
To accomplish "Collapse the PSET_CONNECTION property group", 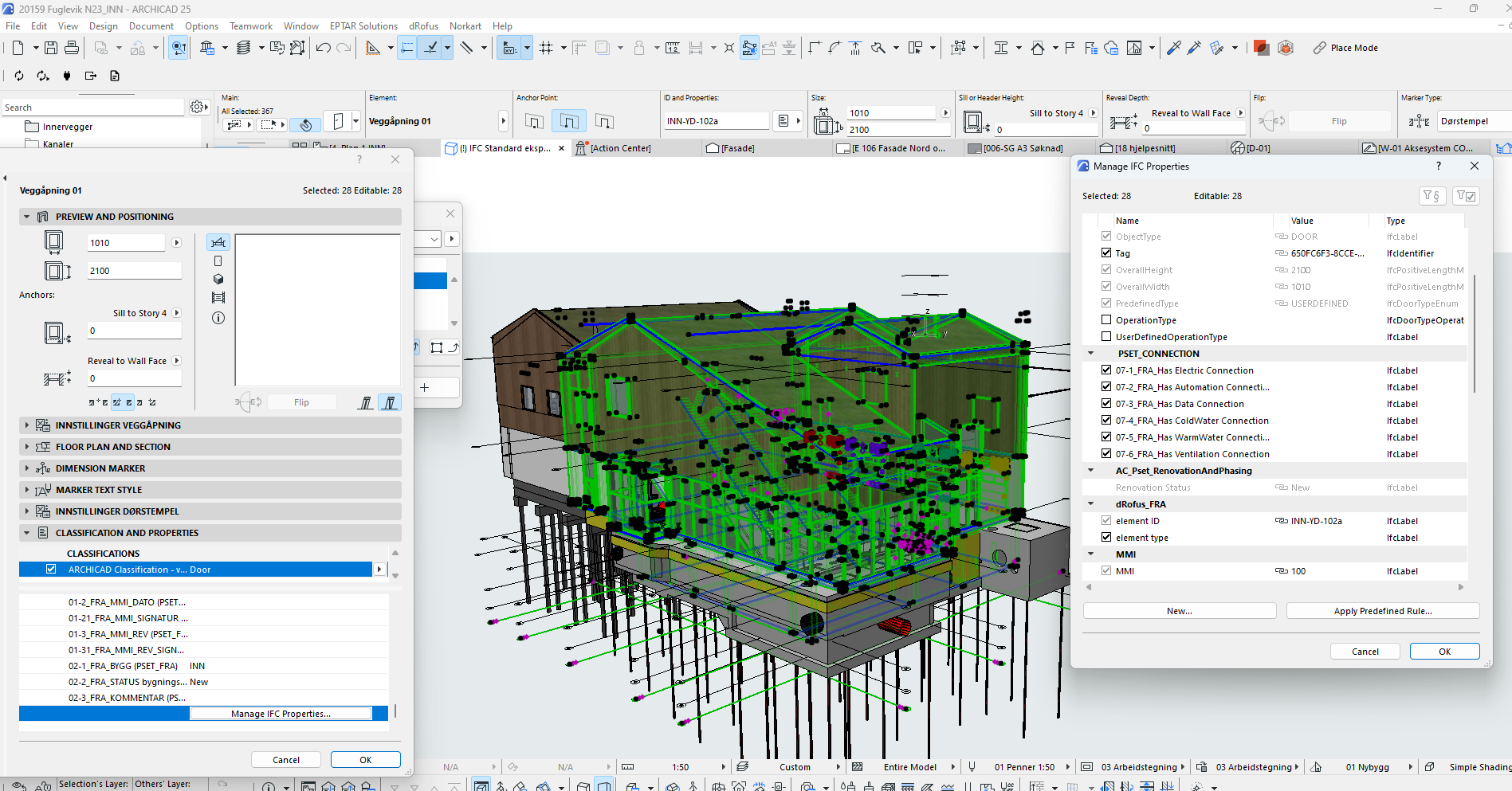I will pos(1091,353).
